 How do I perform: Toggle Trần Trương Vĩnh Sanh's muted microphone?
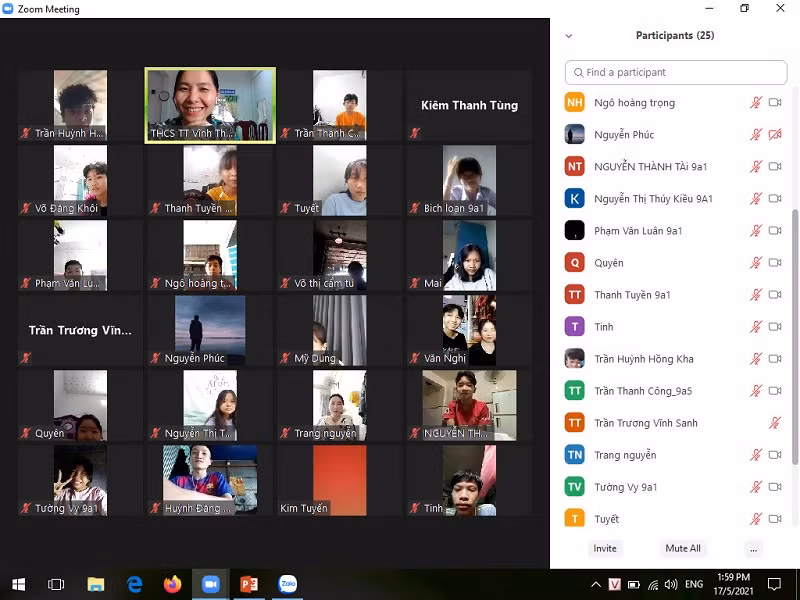point(775,423)
